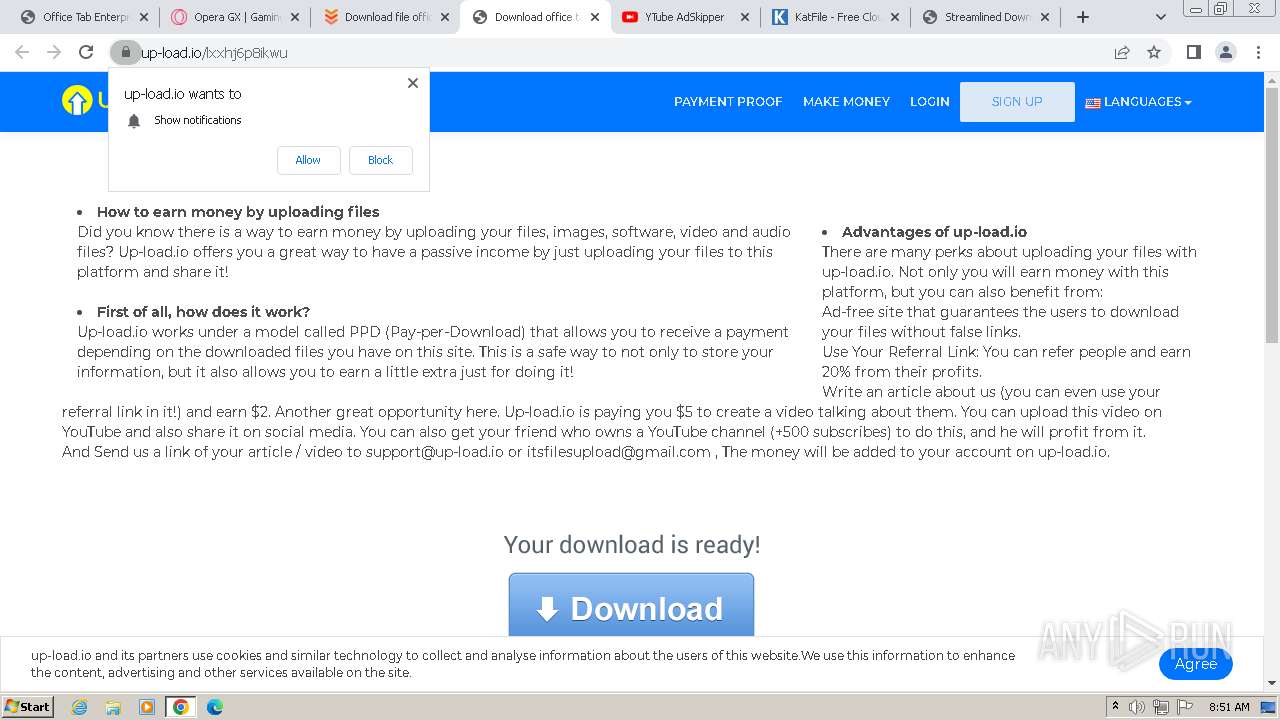Click 'How to earn money by uploading files' heading
Image resolution: width=1280 pixels, height=720 pixels.
[238, 212]
